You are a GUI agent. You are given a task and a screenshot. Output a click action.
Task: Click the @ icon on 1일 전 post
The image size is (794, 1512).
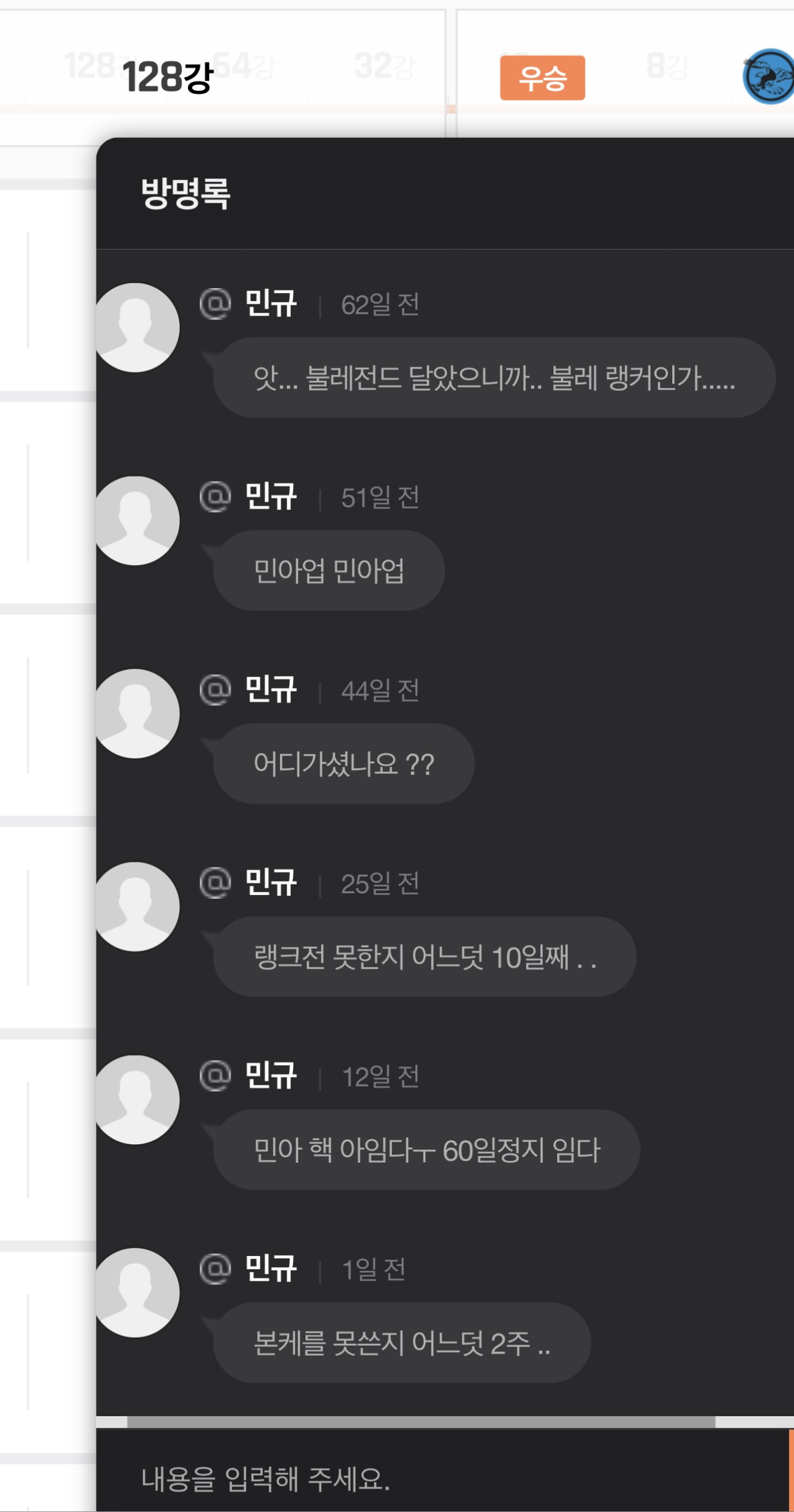pos(215,1268)
